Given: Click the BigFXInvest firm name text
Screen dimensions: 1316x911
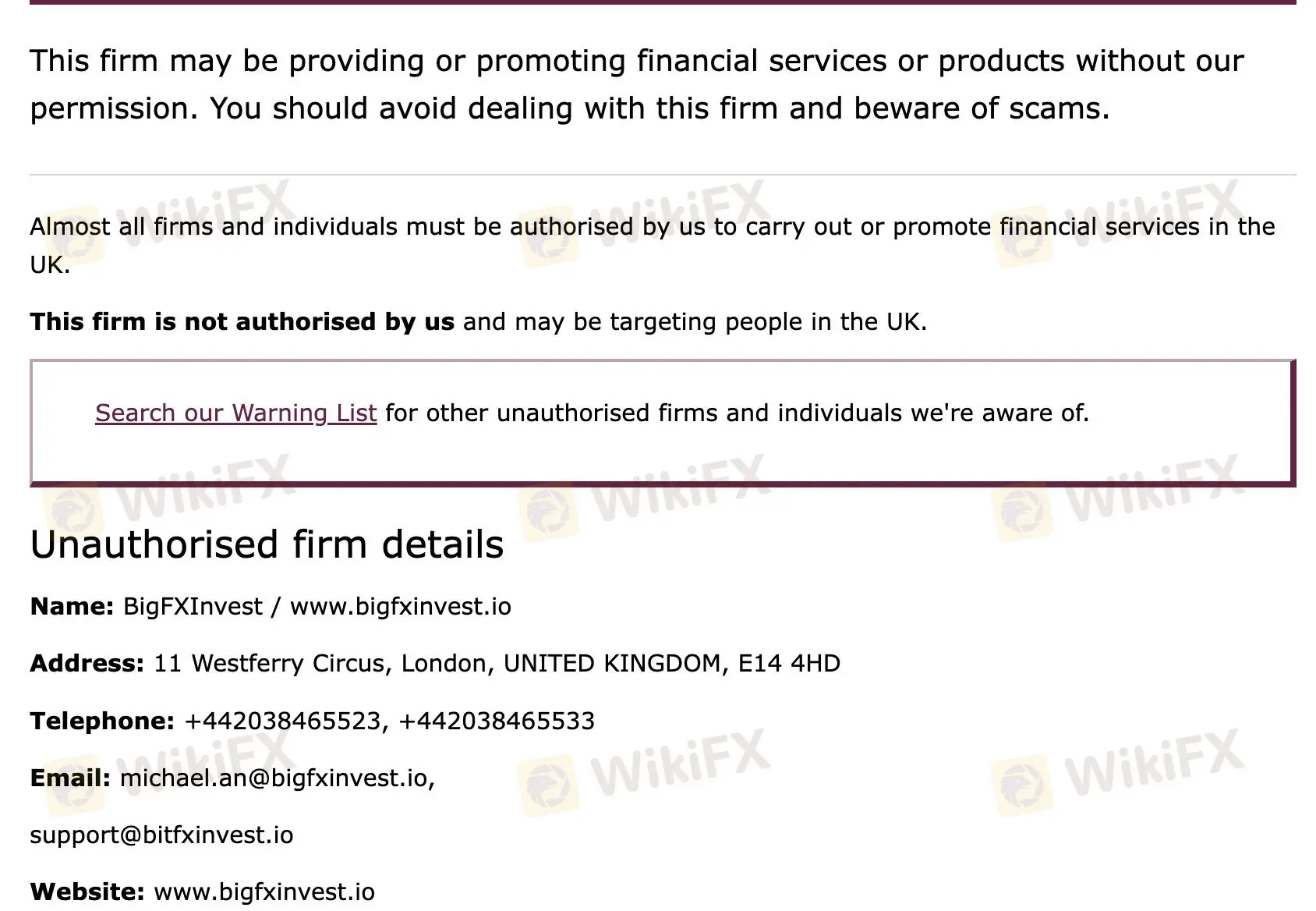Looking at the screenshot, I should click(193, 607).
